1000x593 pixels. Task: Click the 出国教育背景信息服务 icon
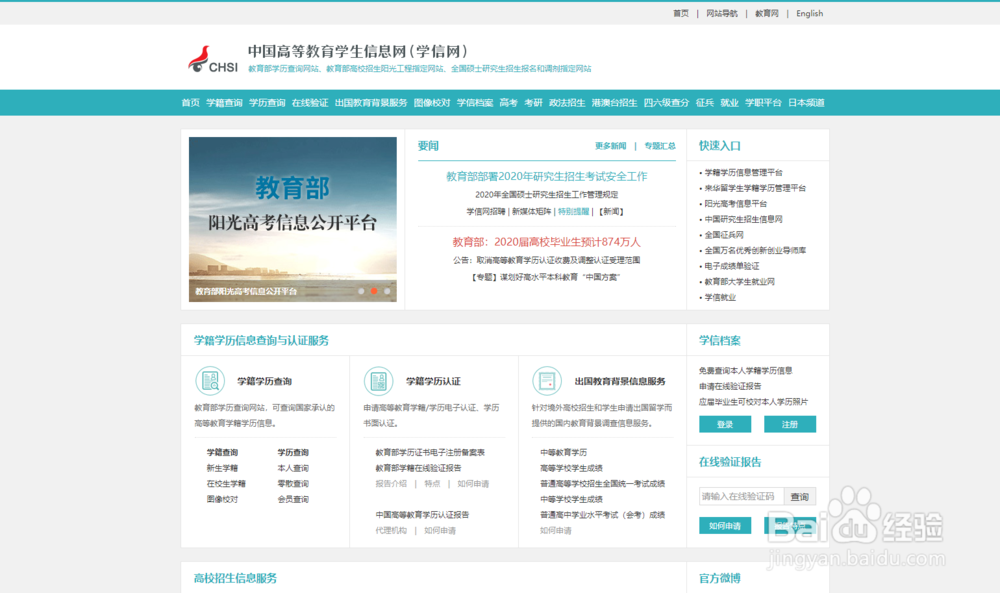coord(547,381)
